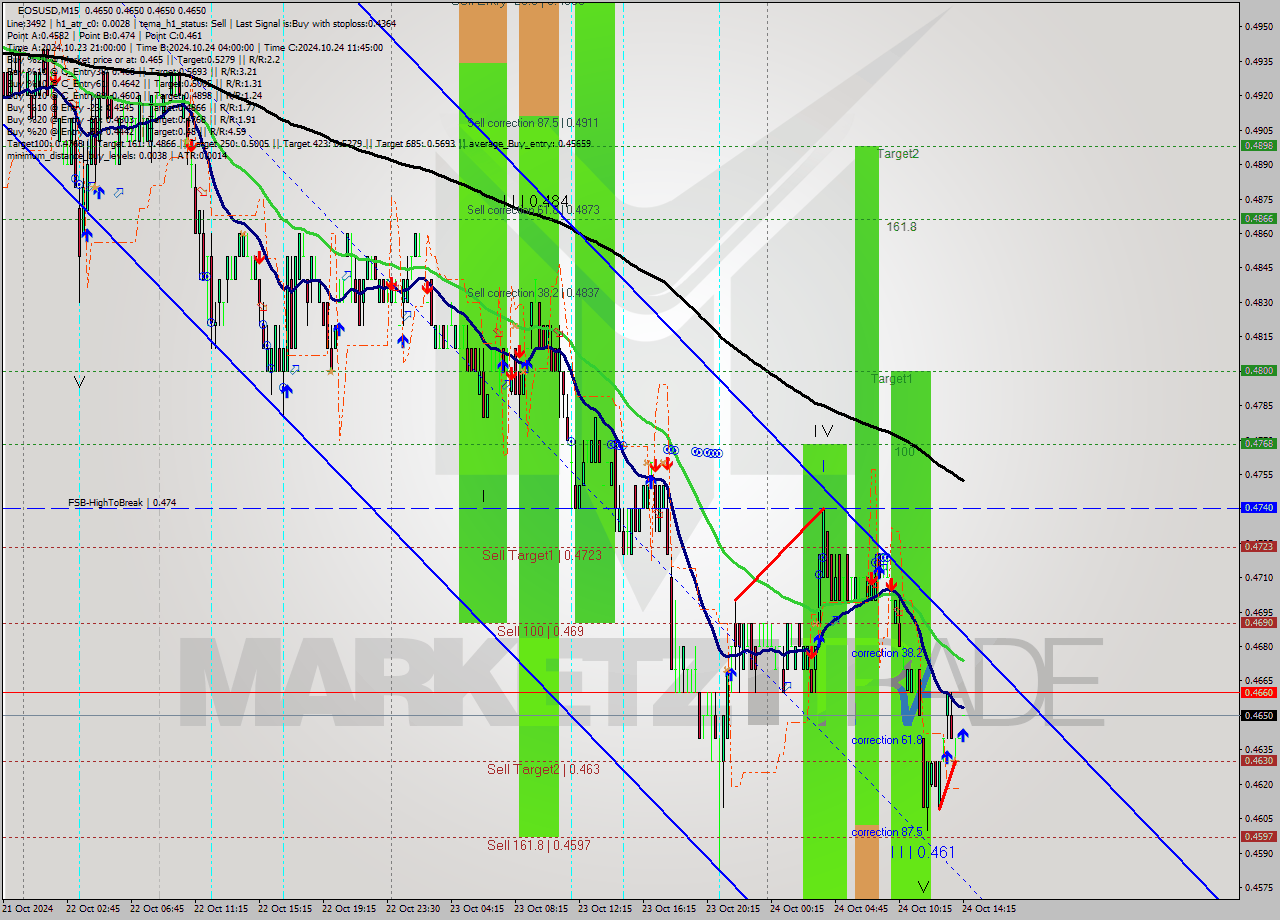This screenshot has width=1280, height=920.
Task: Click the red 0.4723 price tag
Action: pyautogui.click(x=1258, y=546)
